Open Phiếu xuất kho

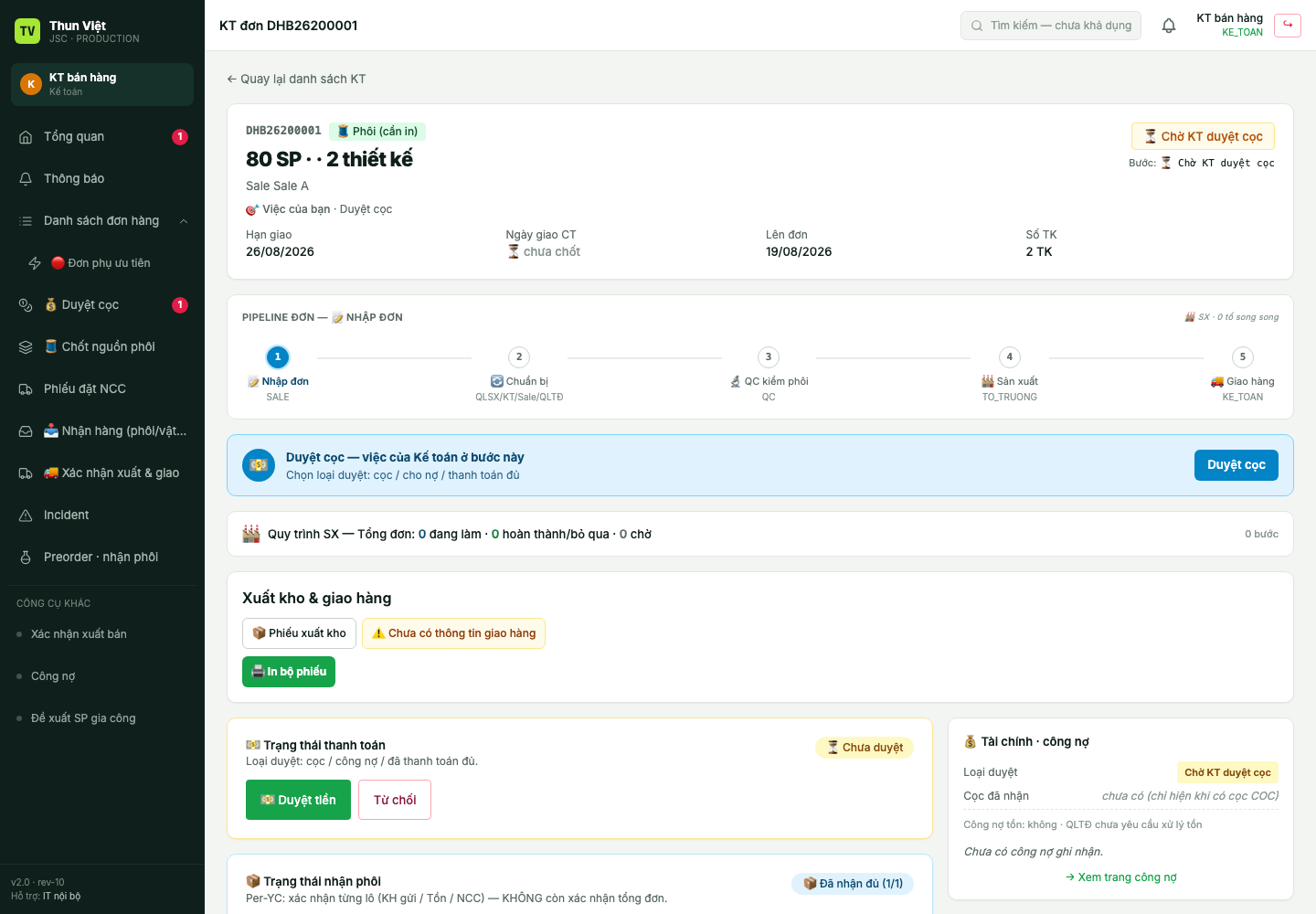coord(299,633)
